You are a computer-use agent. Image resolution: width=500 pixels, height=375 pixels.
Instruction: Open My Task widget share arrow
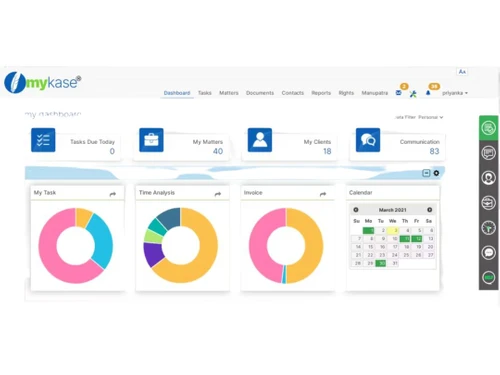point(113,194)
